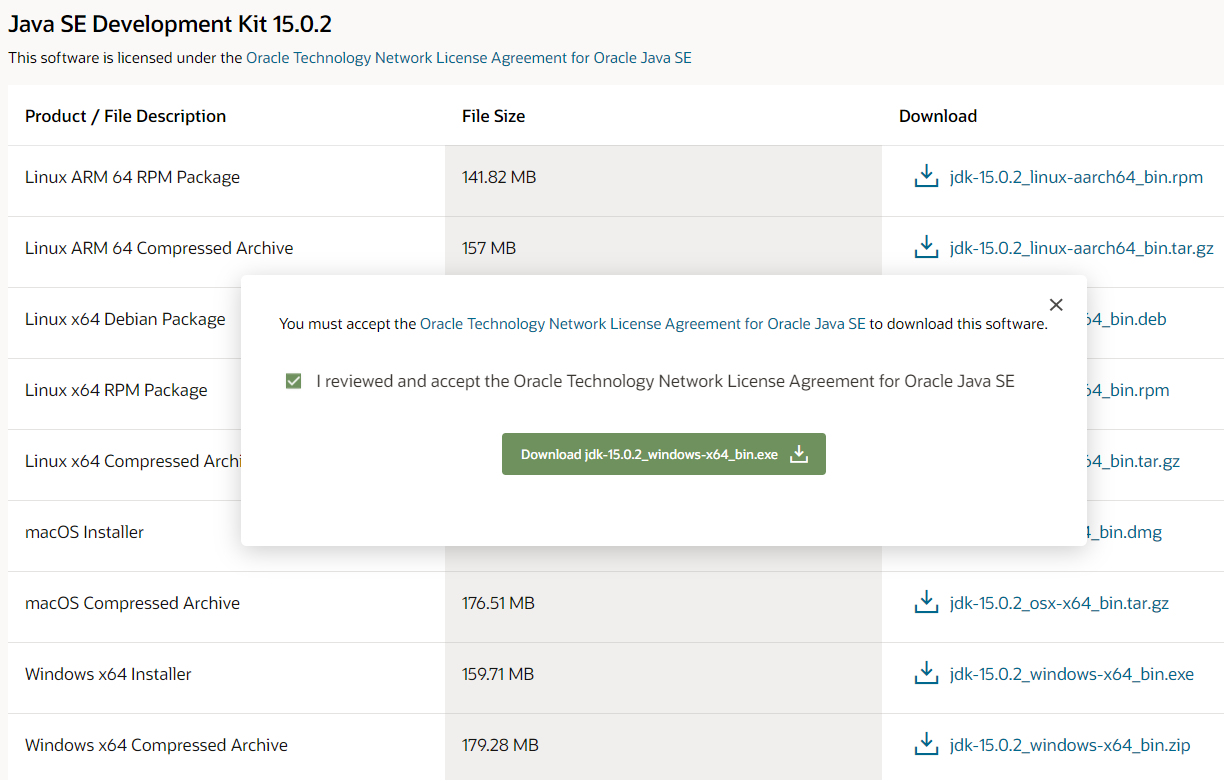Download jdk-15.0.2_linux-aarch64_bin.tar.gz file link
Screen dimensions: 1224x780
pos(1081,248)
